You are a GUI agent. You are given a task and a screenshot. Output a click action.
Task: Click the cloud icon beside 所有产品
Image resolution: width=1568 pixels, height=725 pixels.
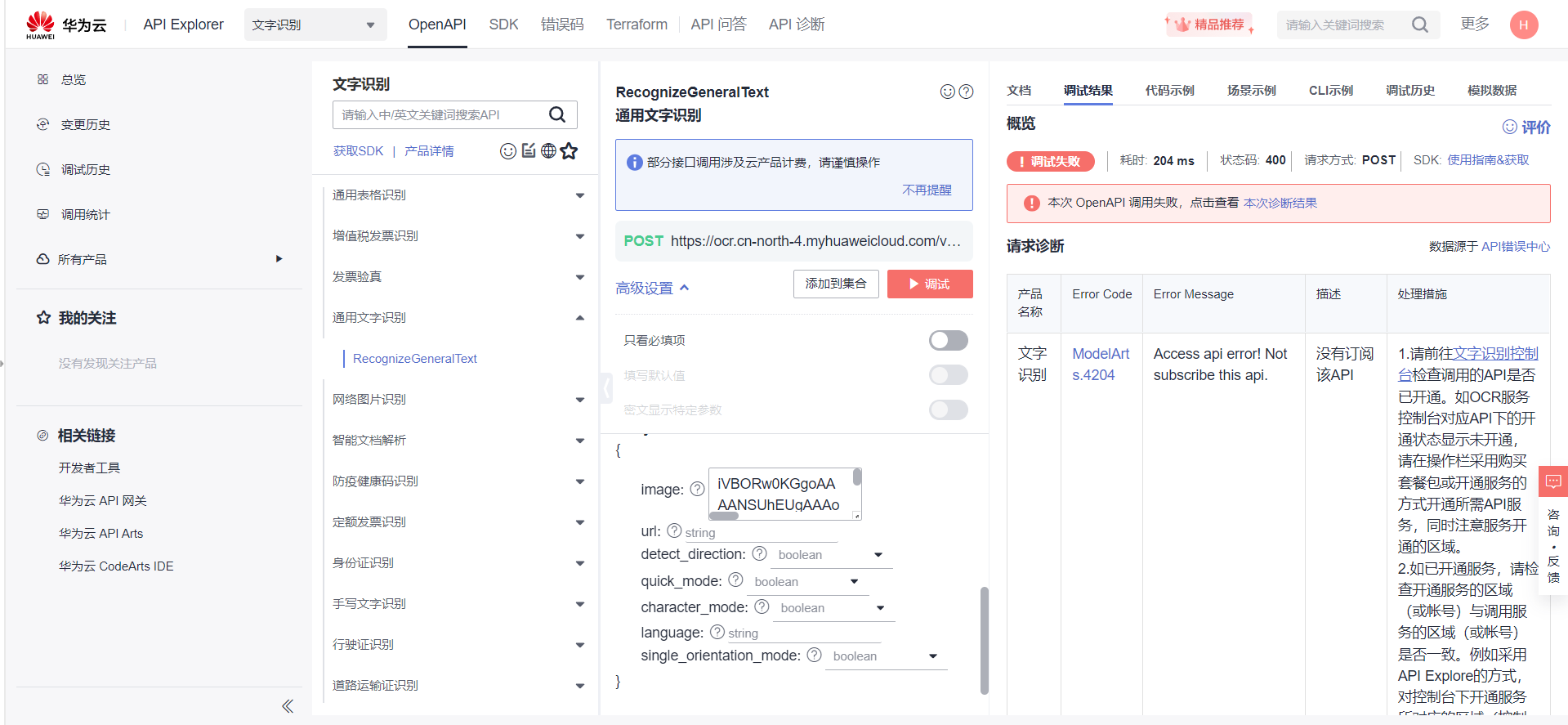[x=42, y=259]
